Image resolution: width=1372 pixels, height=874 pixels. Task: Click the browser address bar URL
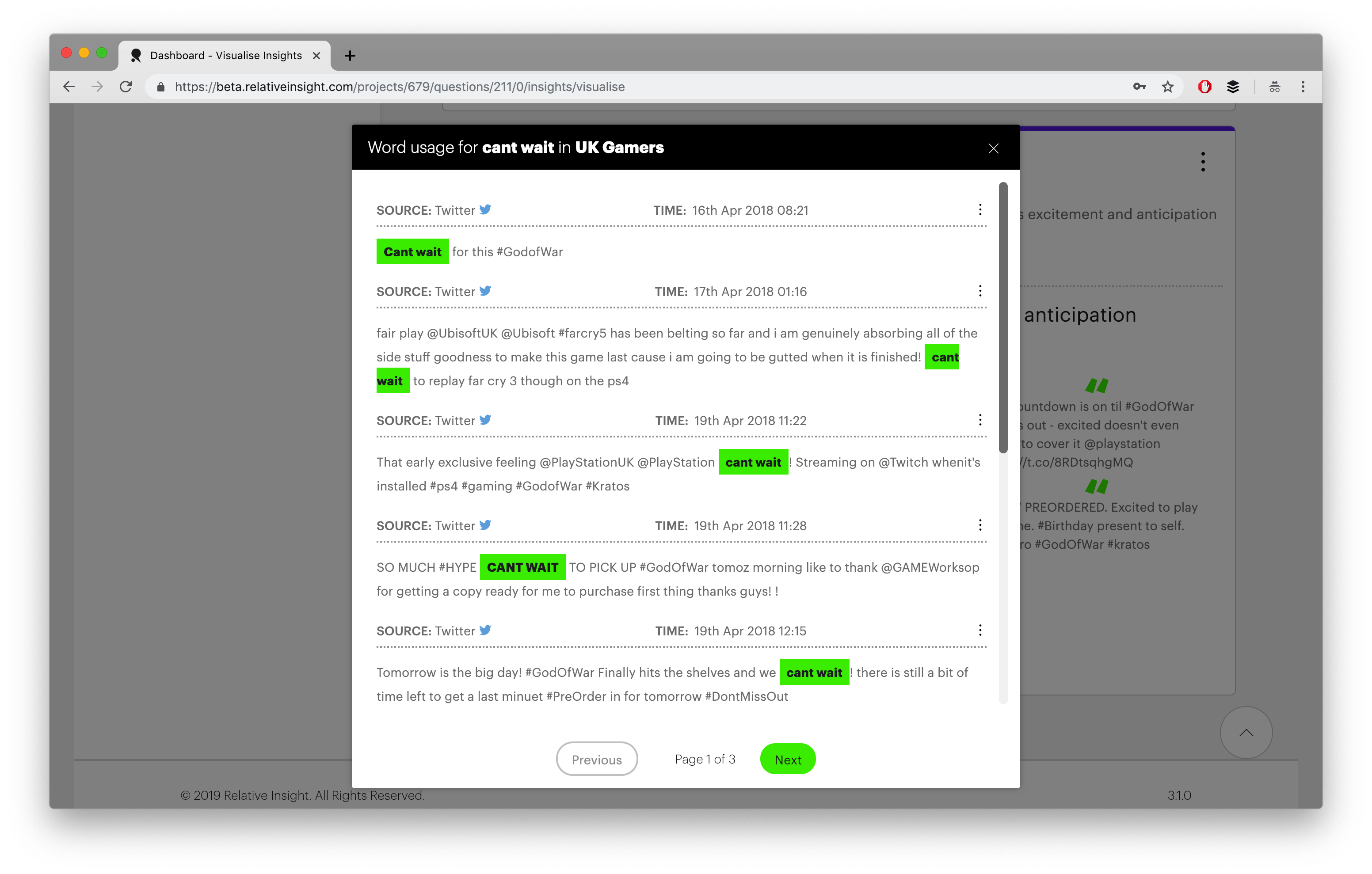400,87
